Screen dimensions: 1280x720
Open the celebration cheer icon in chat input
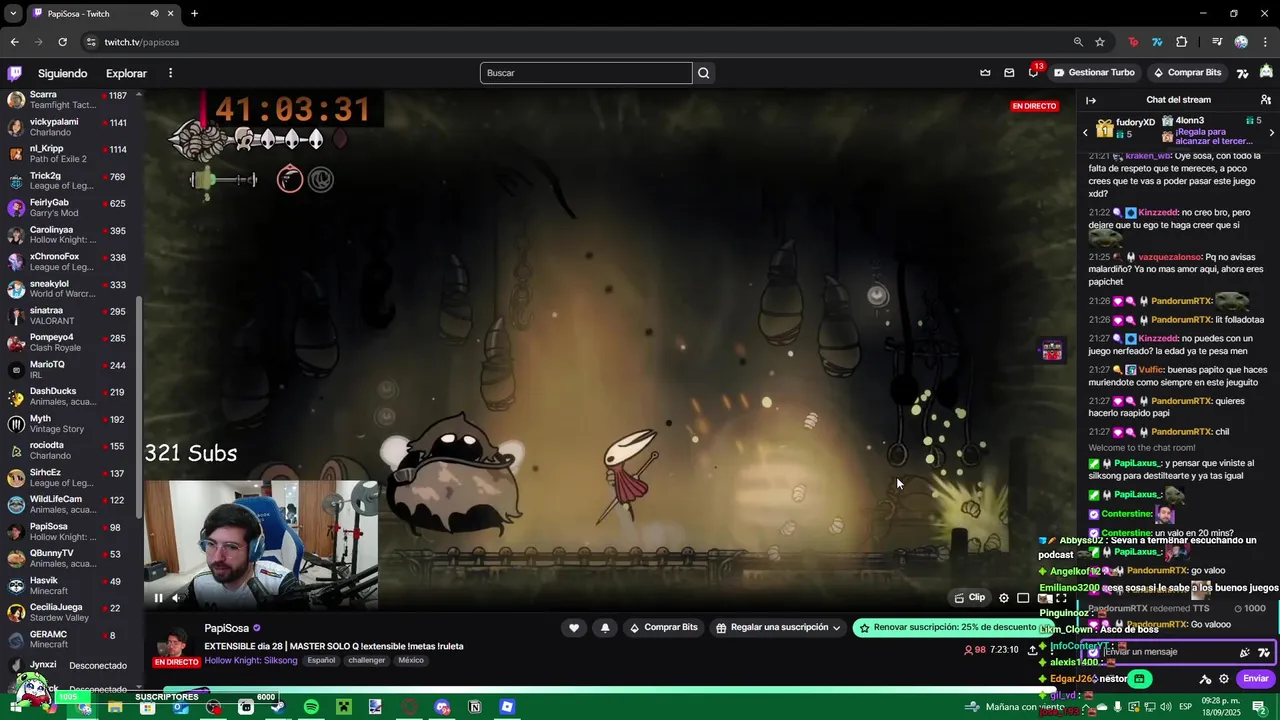point(1244,652)
